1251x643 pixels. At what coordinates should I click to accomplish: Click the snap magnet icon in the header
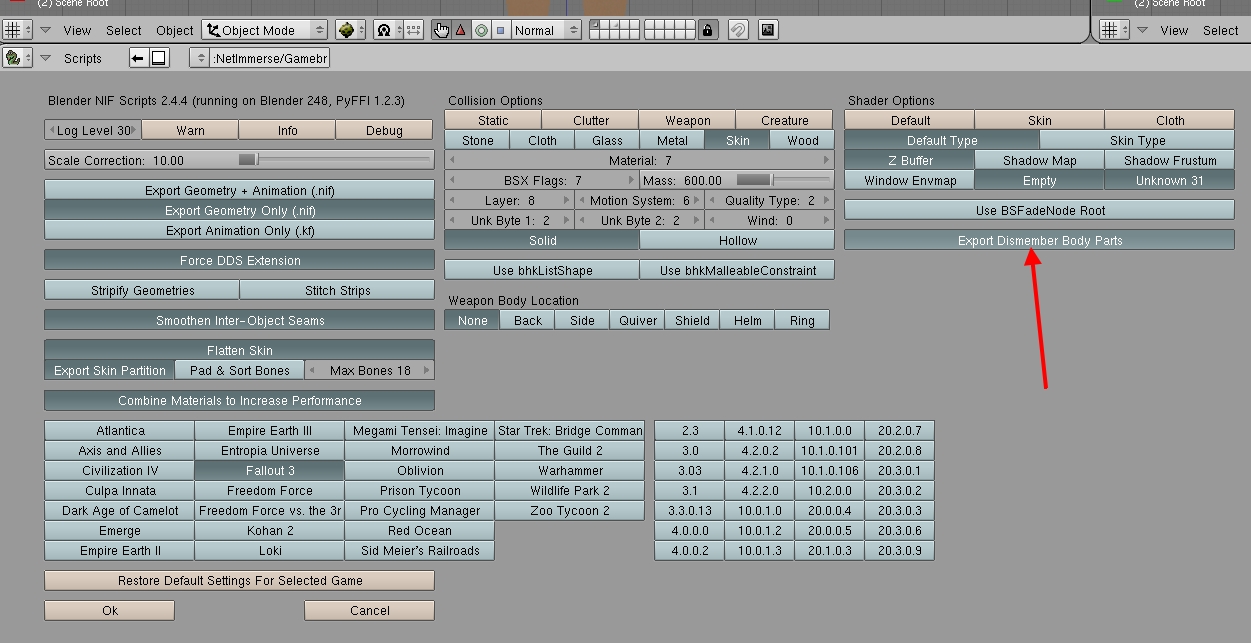click(x=737, y=30)
